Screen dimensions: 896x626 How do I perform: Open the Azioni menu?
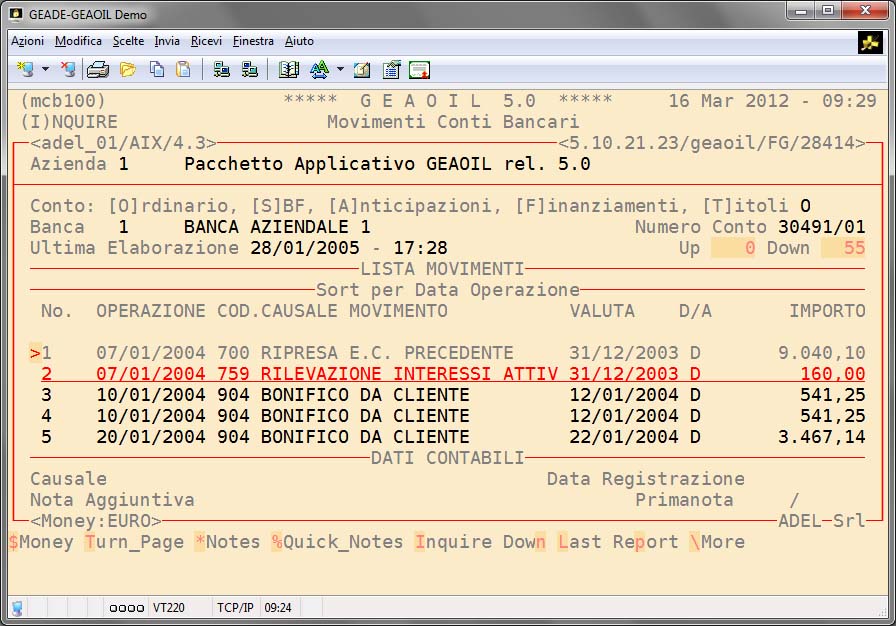pyautogui.click(x=27, y=41)
